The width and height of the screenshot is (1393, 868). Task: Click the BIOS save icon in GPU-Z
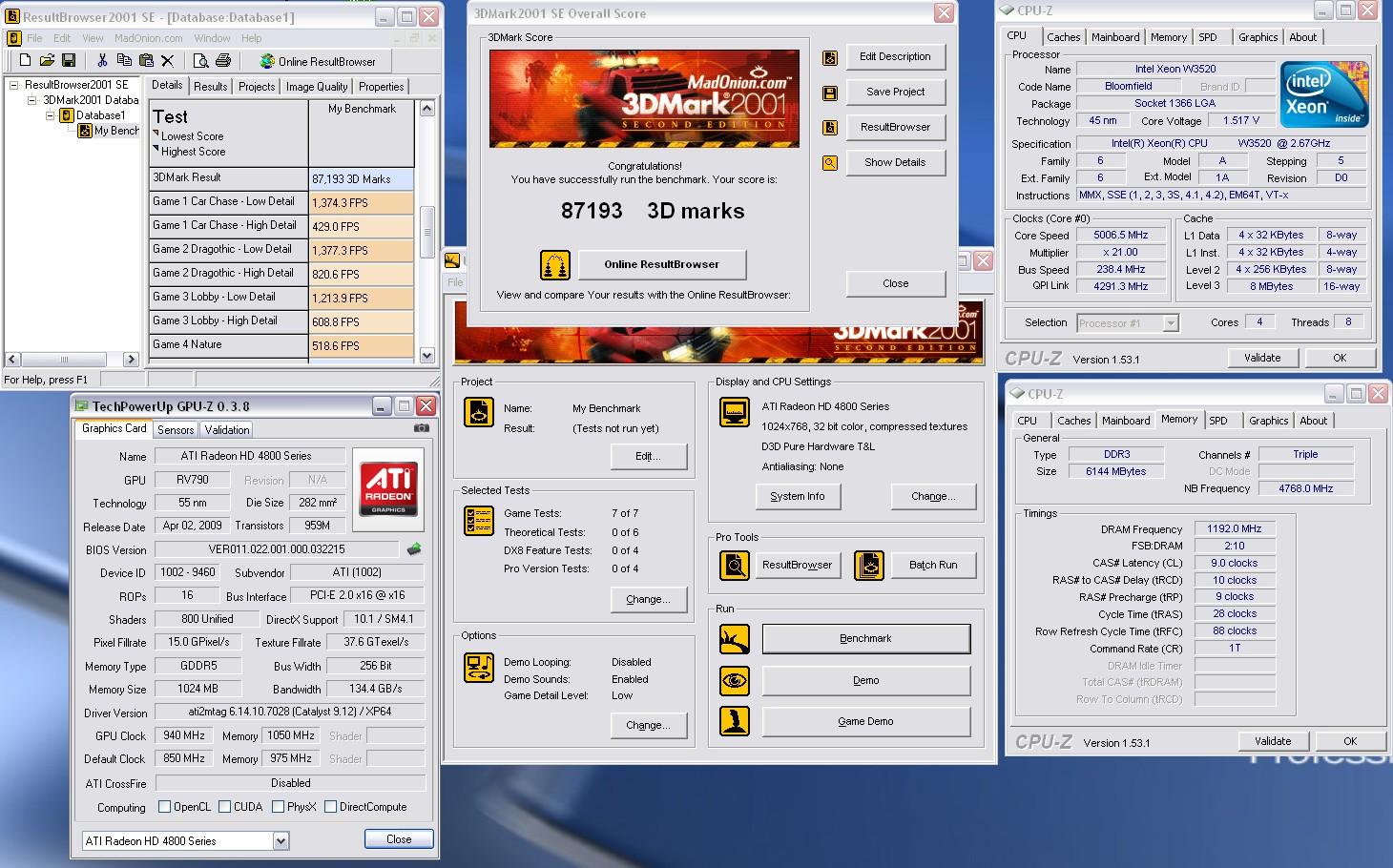coord(414,549)
